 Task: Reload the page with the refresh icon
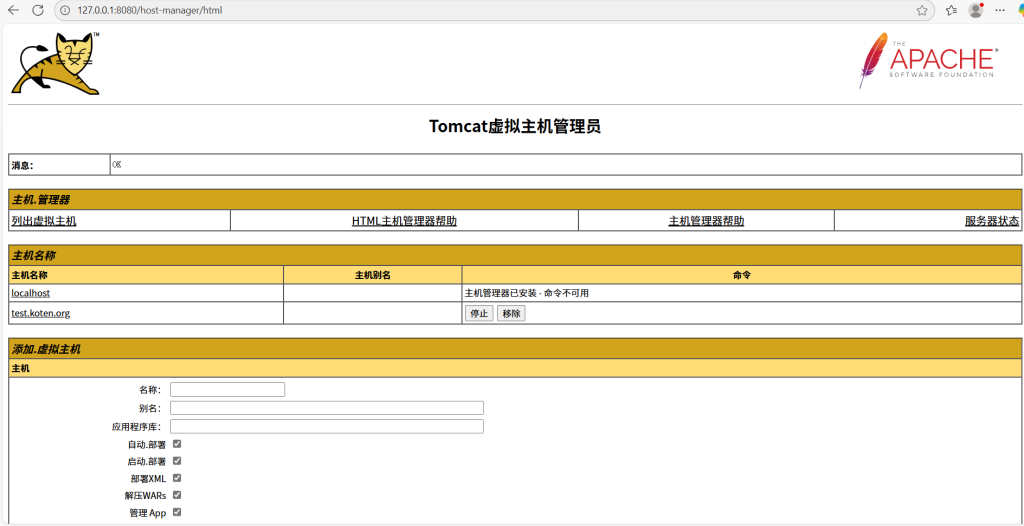(x=38, y=10)
